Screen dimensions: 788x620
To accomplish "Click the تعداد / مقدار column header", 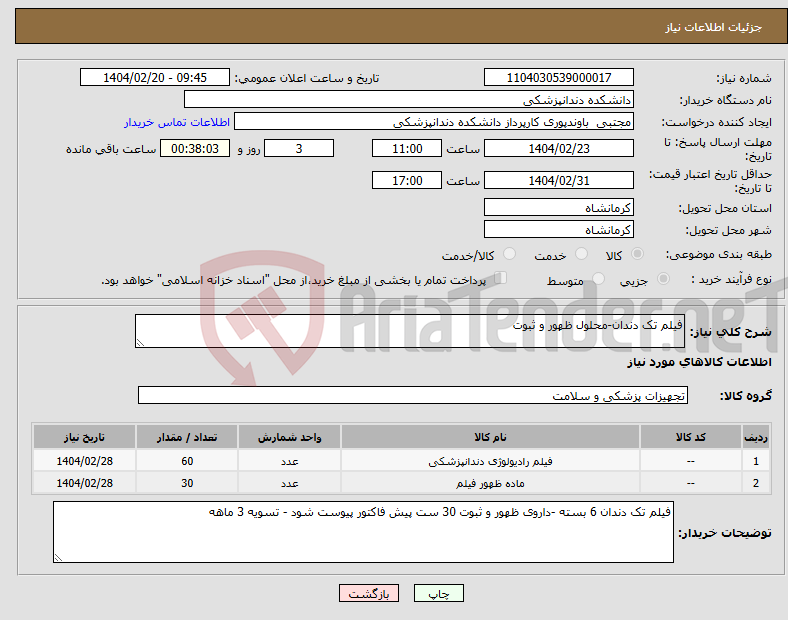I will pyautogui.click(x=187, y=437).
